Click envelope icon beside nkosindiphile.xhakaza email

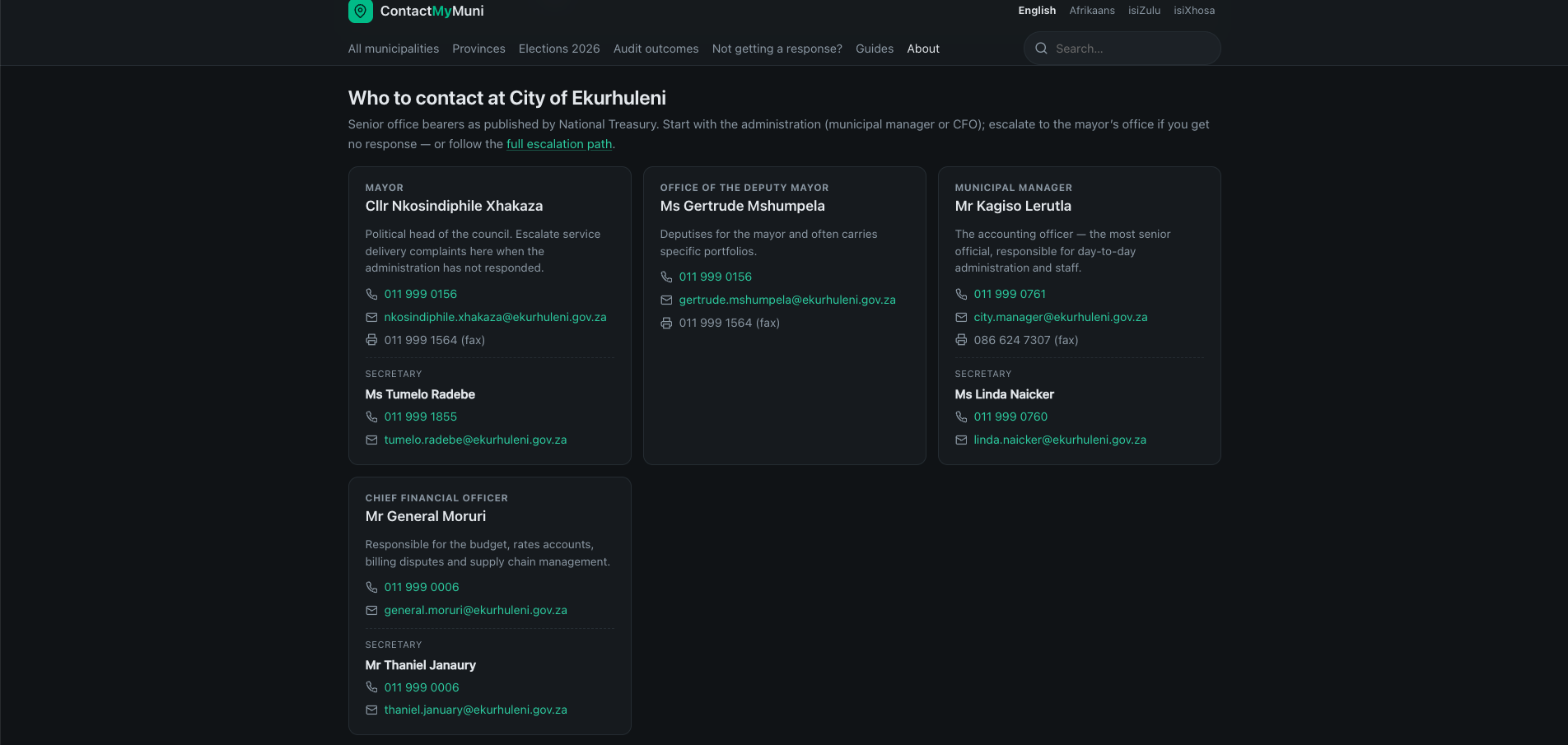click(x=371, y=317)
